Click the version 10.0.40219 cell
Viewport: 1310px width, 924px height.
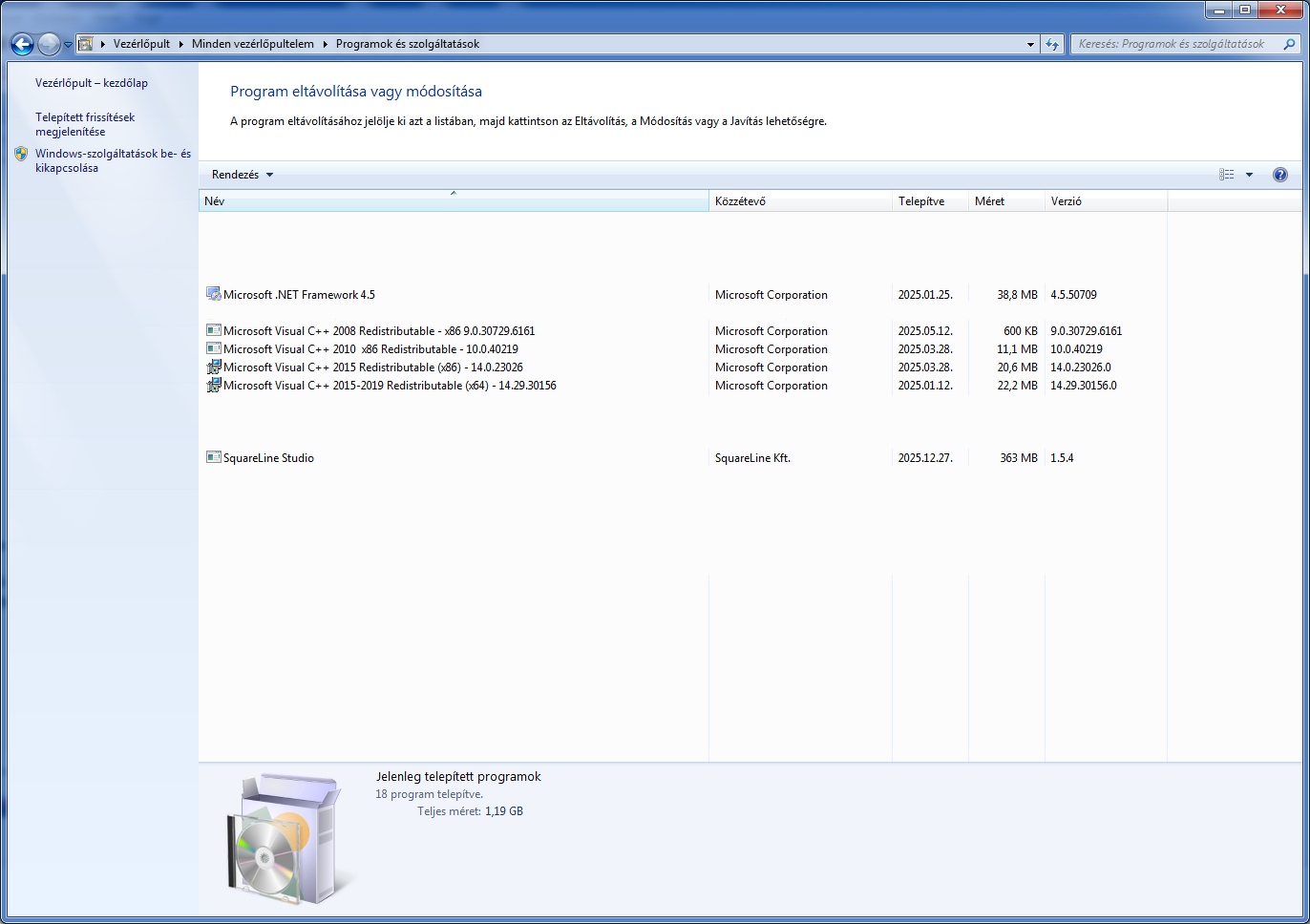1076,349
